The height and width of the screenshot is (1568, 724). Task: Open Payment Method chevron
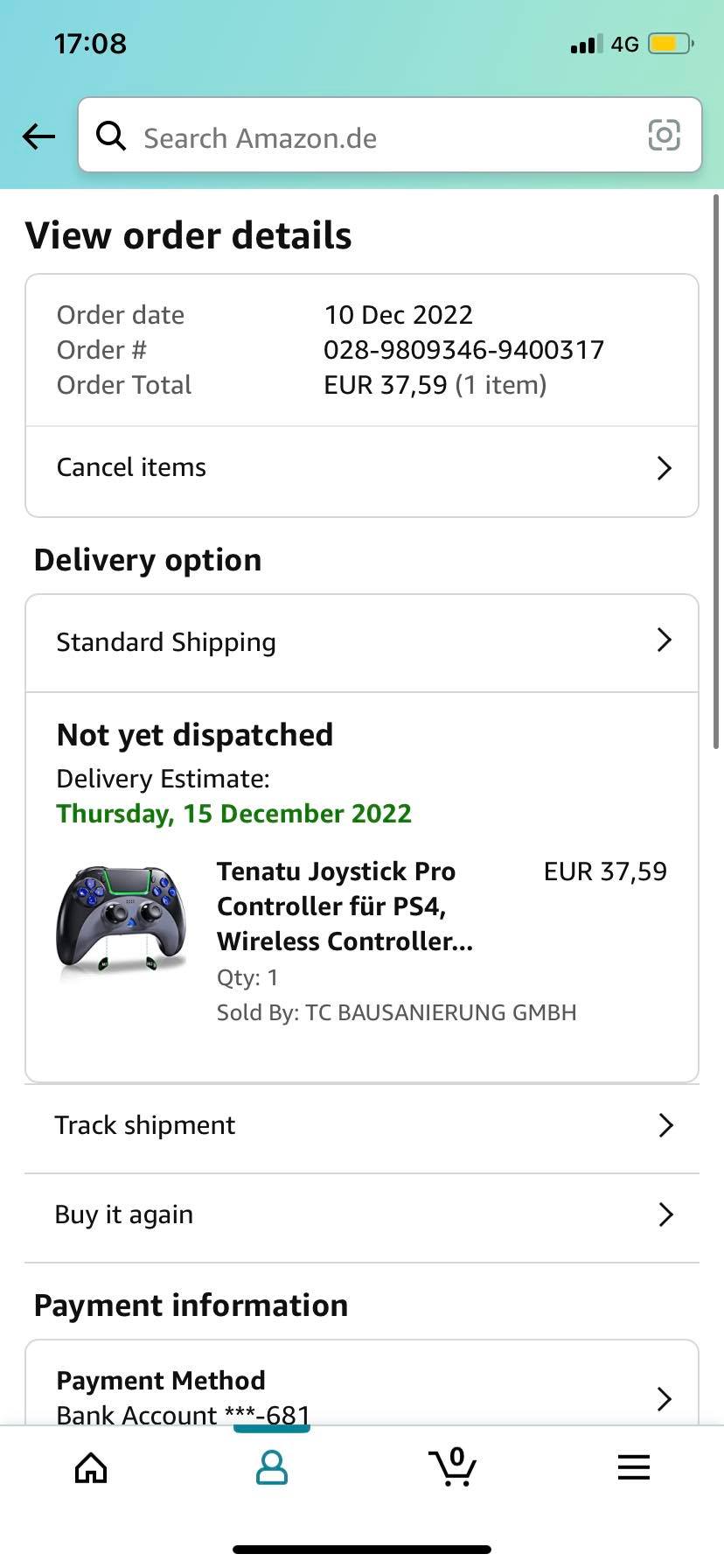pyautogui.click(x=664, y=1398)
